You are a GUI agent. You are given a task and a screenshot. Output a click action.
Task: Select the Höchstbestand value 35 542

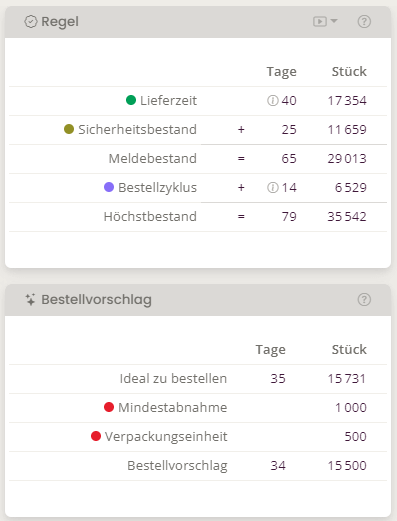(347, 217)
